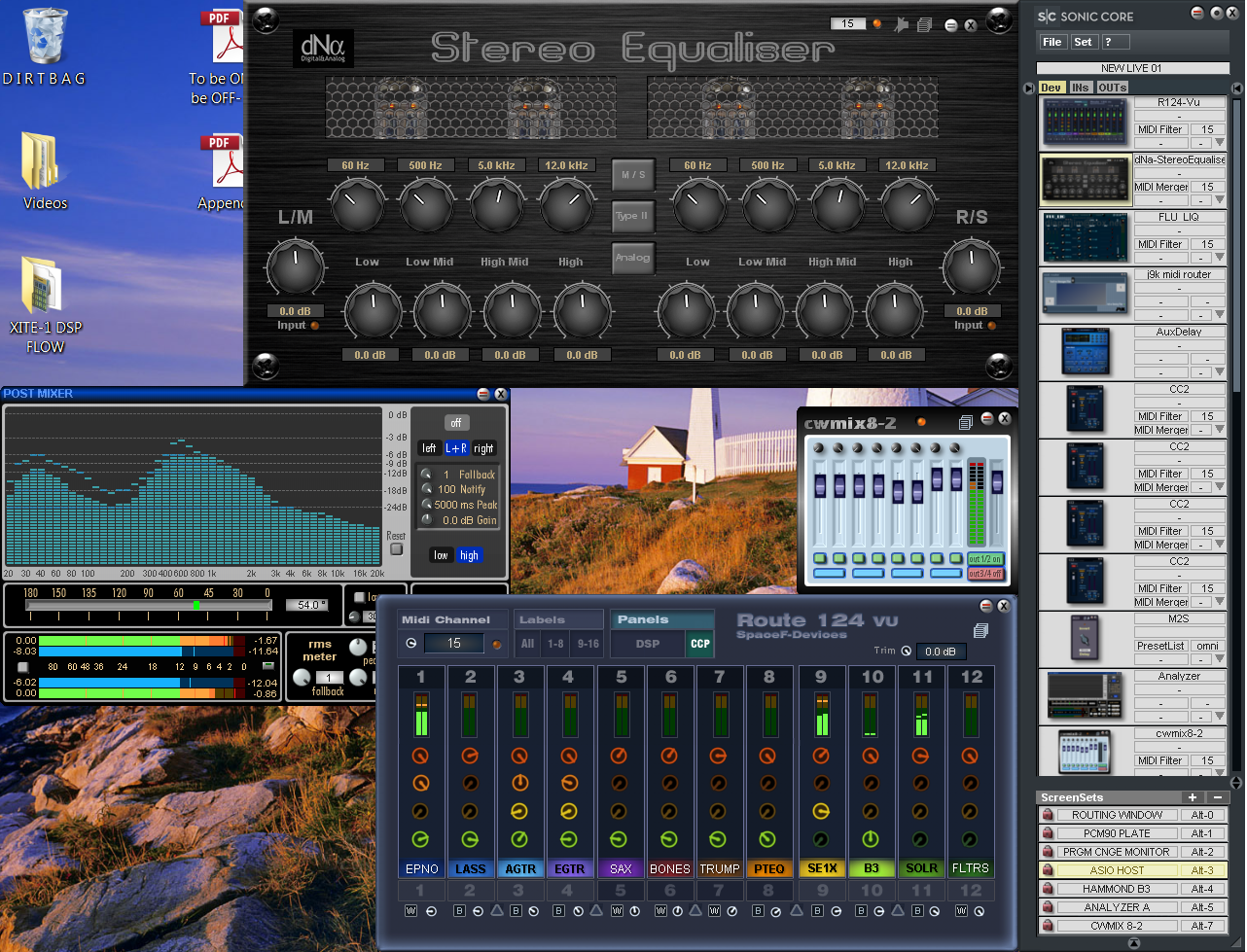Click the Trim knob in Route 124 vu

tap(907, 651)
